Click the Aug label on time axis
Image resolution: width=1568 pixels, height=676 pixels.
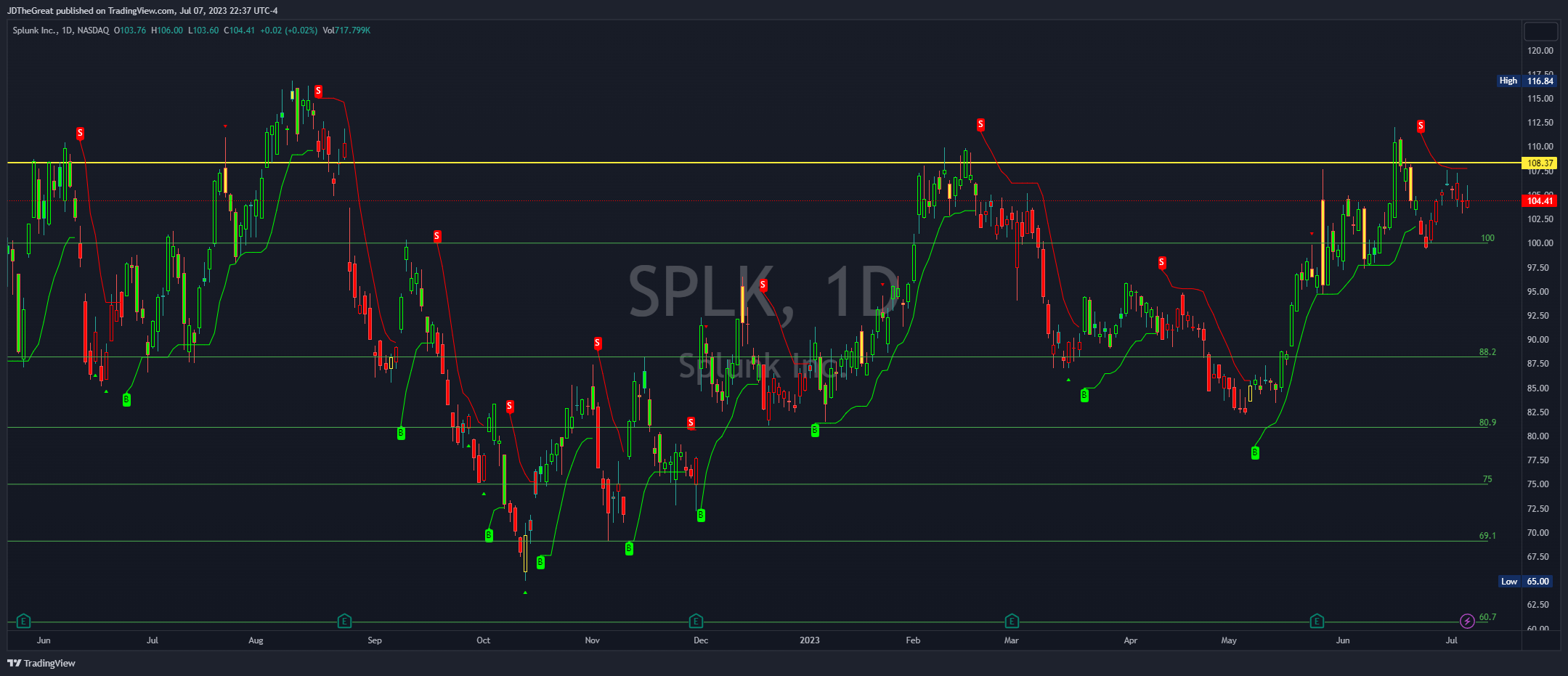pos(256,640)
